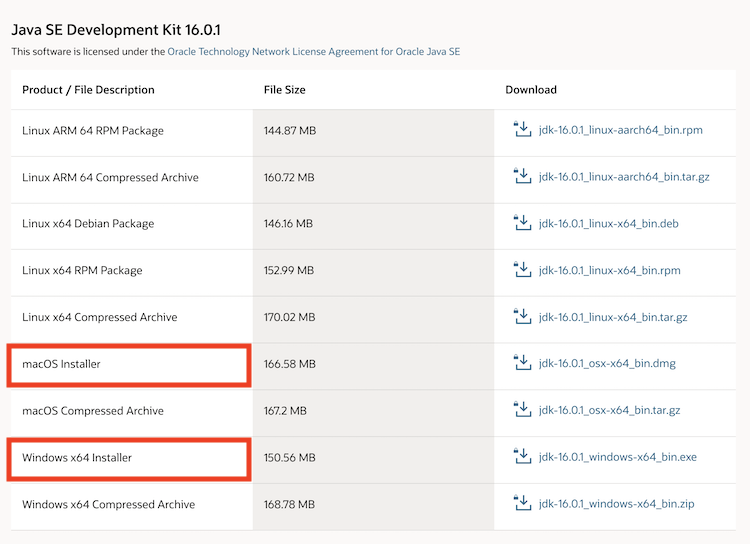Select 'Linux ARM 64 RPM Package' text
The image size is (750, 544).
(93, 131)
